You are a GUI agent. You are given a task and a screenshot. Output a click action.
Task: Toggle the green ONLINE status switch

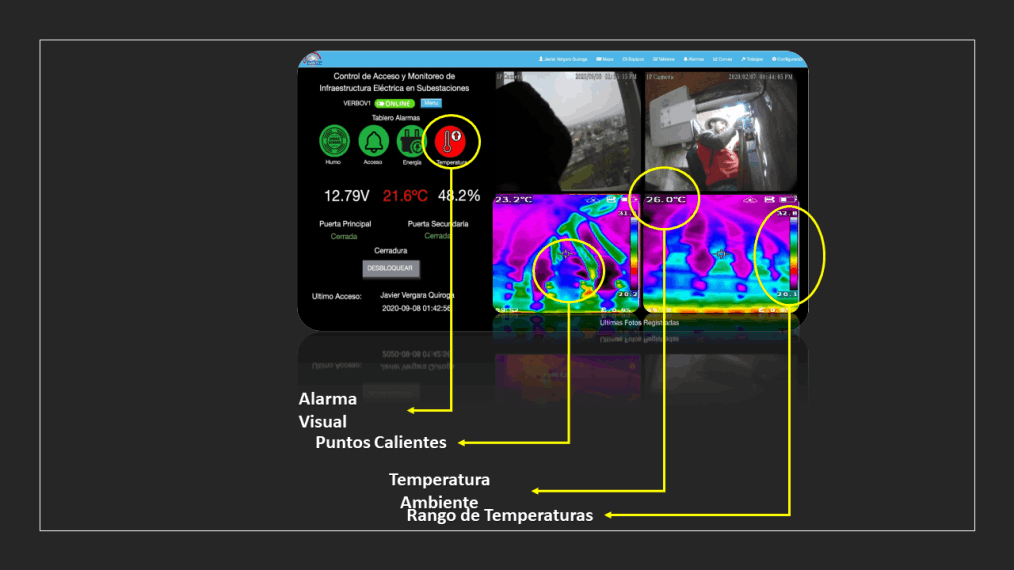tap(395, 103)
